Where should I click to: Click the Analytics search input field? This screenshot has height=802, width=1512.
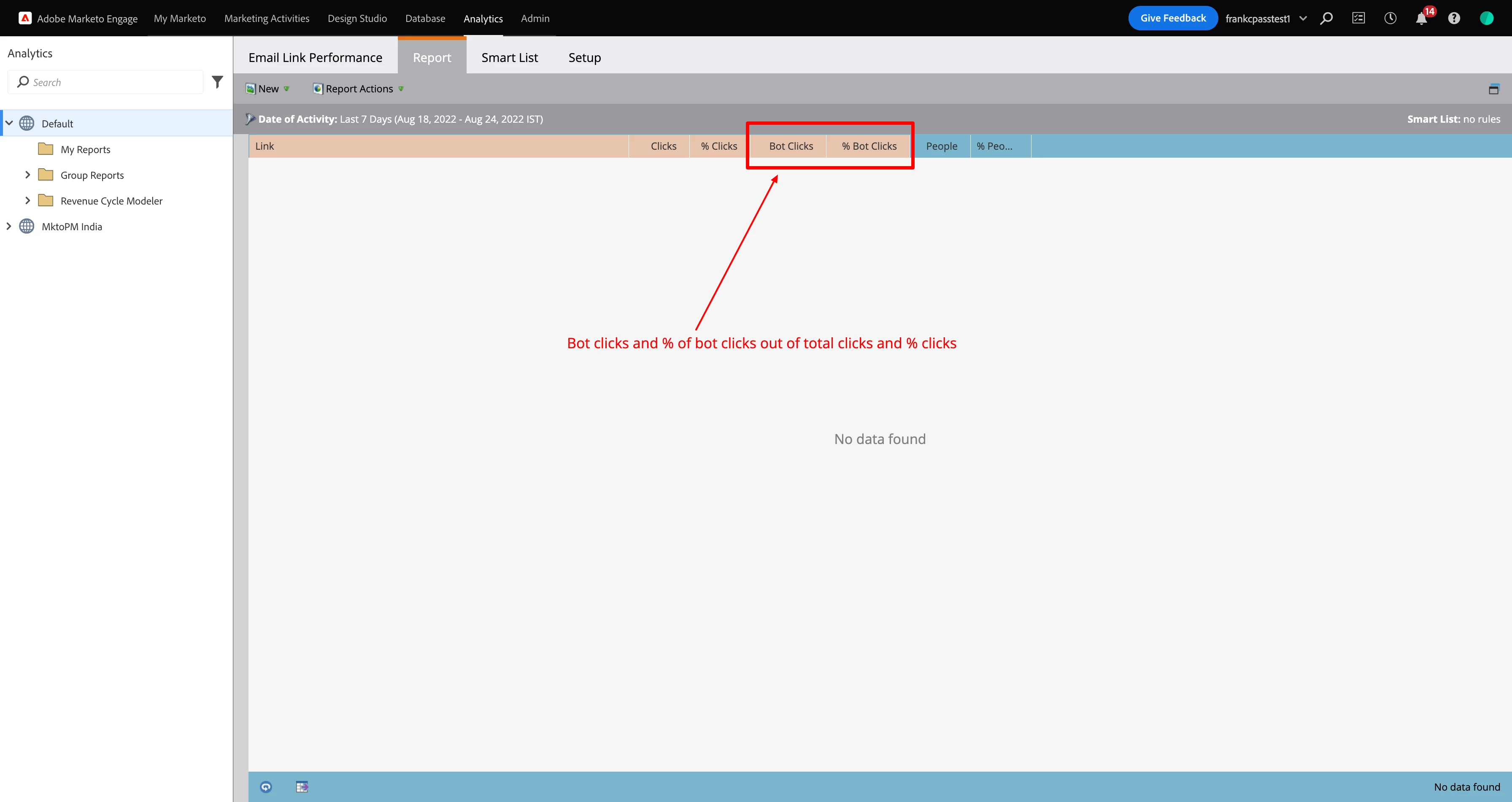[111, 82]
